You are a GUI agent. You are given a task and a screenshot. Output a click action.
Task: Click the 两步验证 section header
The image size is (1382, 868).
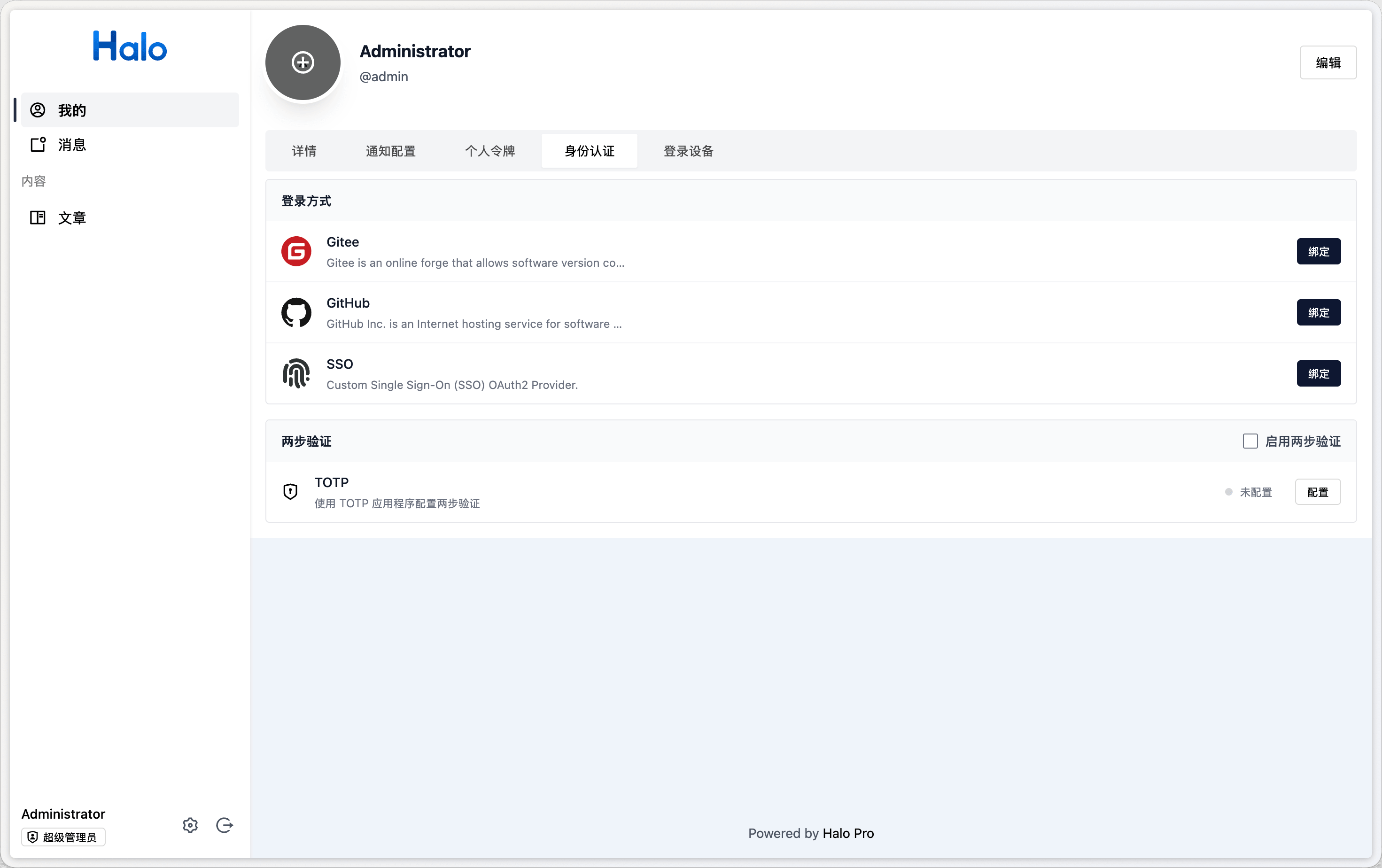pyautogui.click(x=306, y=441)
